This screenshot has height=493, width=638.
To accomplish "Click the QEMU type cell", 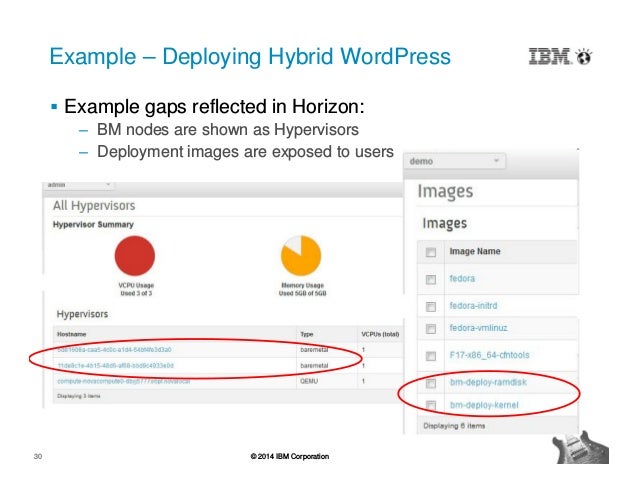I will (309, 381).
